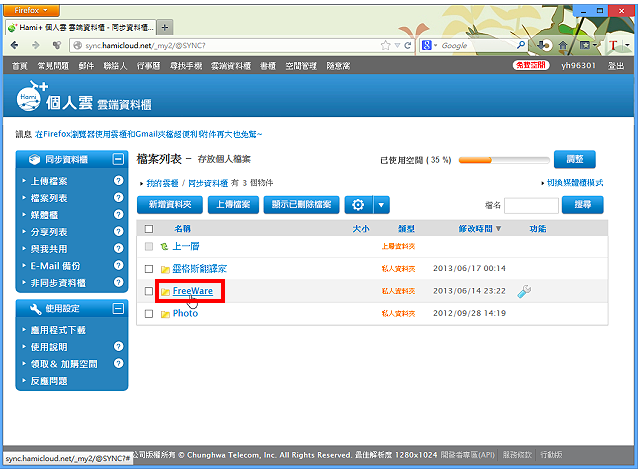Open 行事曆 in the top navigation bar

pyautogui.click(x=148, y=66)
